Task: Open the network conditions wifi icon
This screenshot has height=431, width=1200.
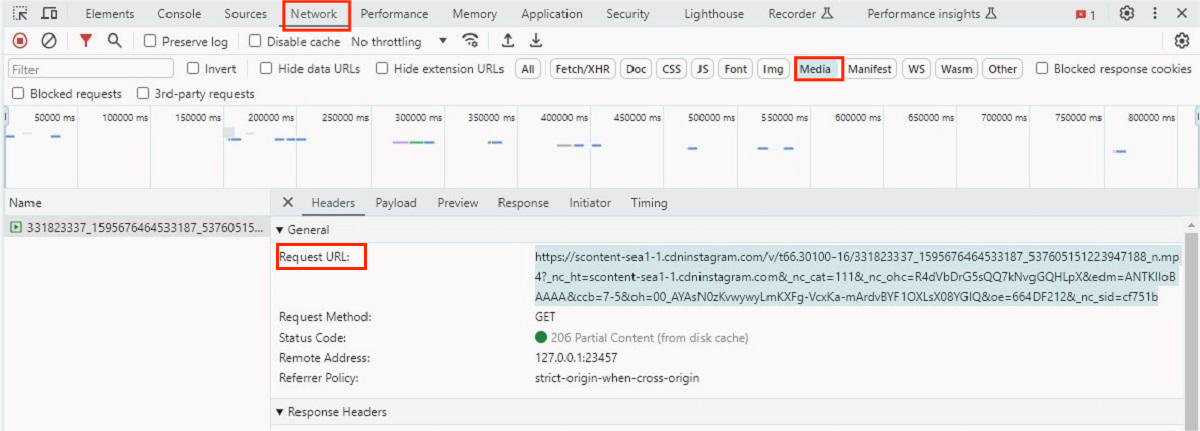Action: tap(470, 41)
